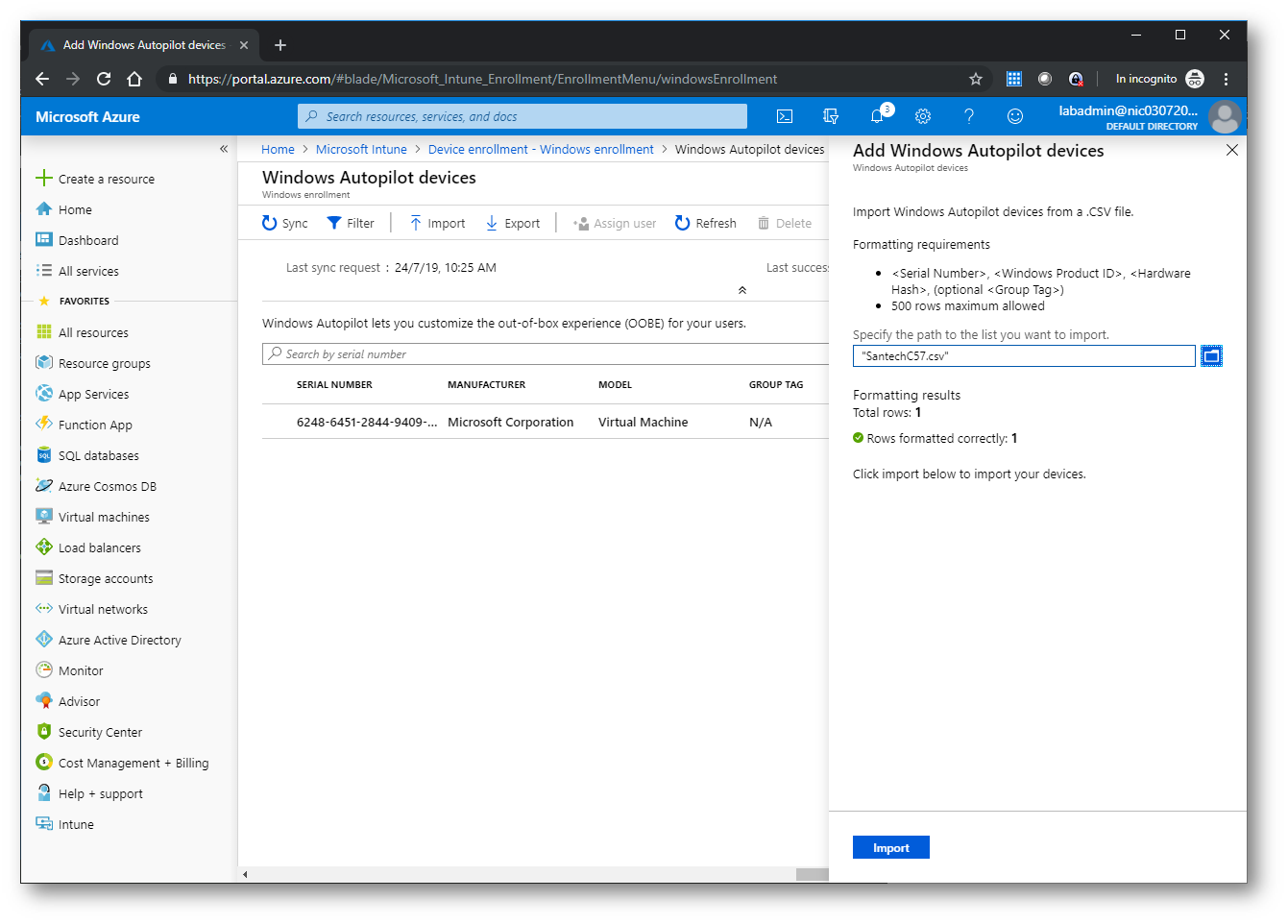Click the Filter toolbar button
The image size is (1288, 924).
click(x=351, y=223)
